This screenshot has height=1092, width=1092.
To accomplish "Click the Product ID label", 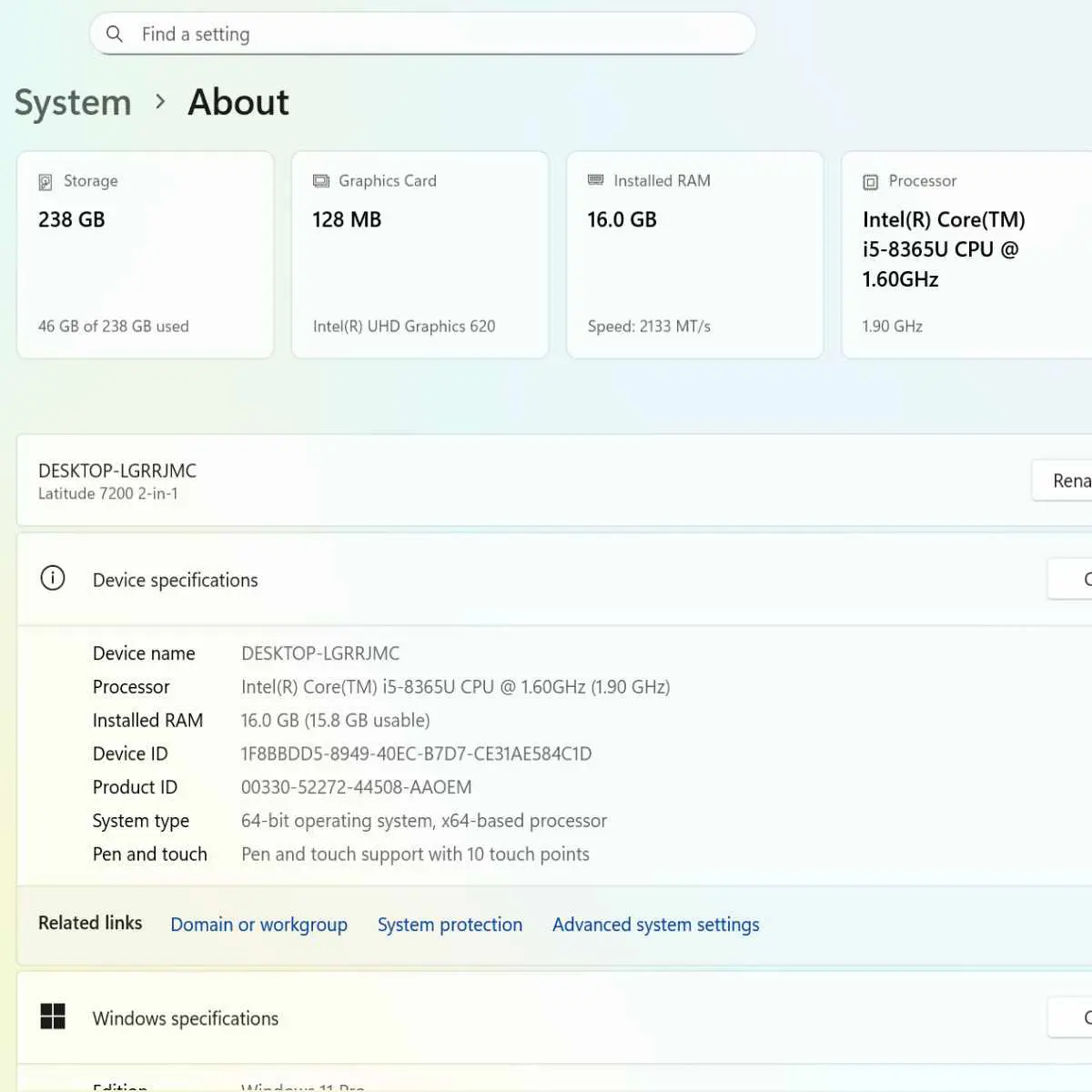I will 135,787.
